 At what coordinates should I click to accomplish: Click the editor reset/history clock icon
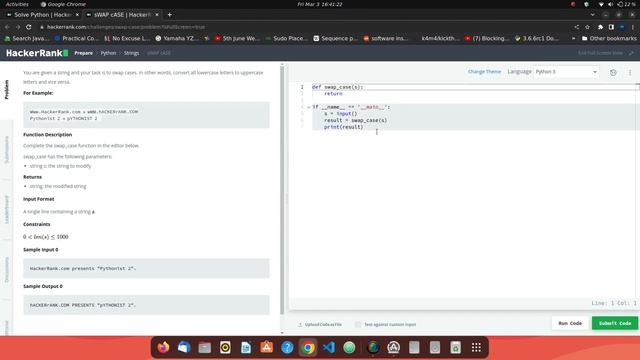point(613,72)
